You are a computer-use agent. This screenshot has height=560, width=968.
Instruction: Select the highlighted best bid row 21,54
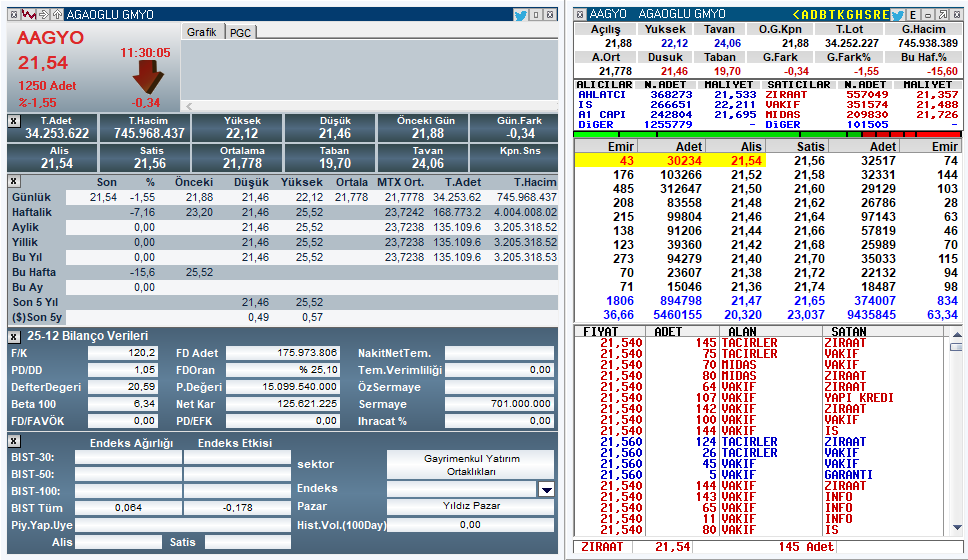pos(670,161)
